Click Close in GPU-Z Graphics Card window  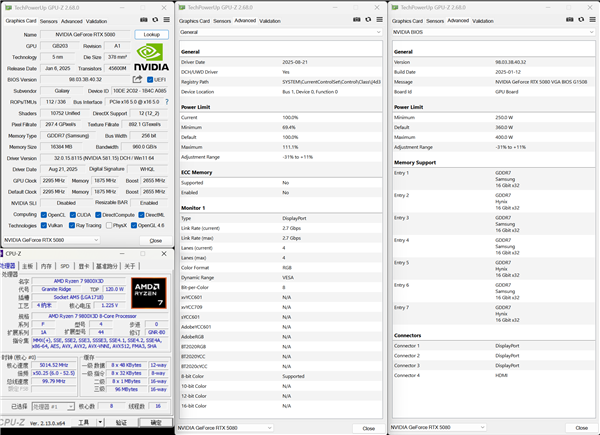tap(155, 241)
